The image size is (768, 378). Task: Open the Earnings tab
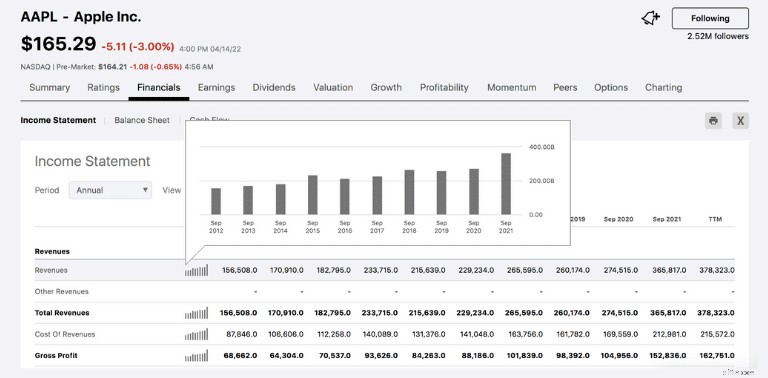tap(216, 88)
